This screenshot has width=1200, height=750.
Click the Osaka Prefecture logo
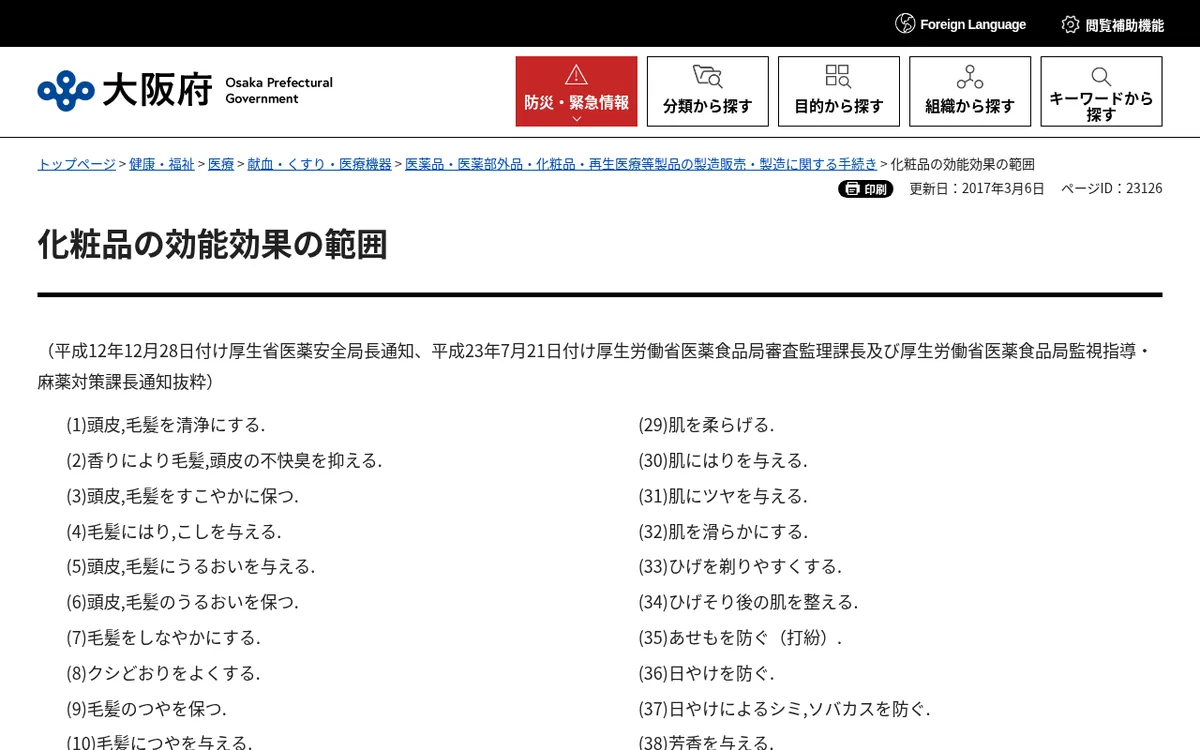185,91
